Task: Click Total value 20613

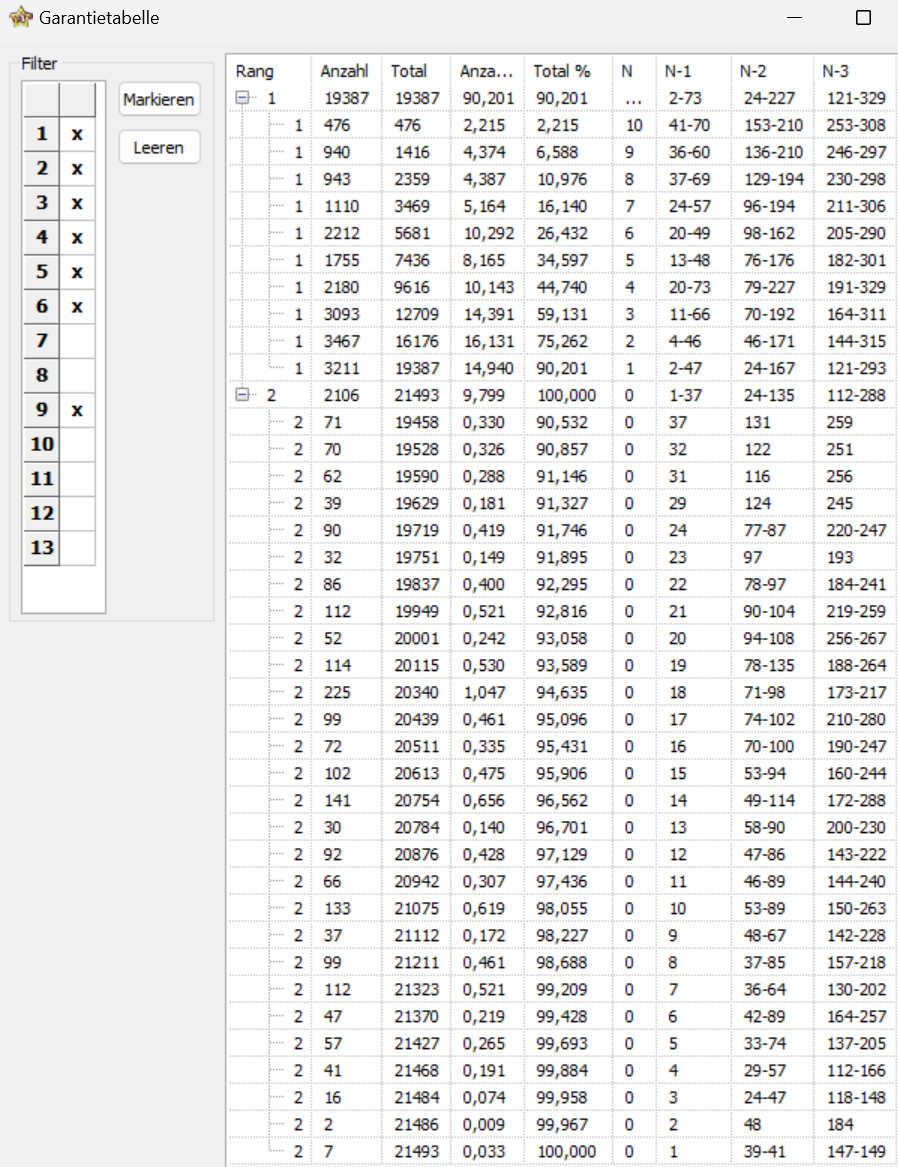Action: click(417, 773)
